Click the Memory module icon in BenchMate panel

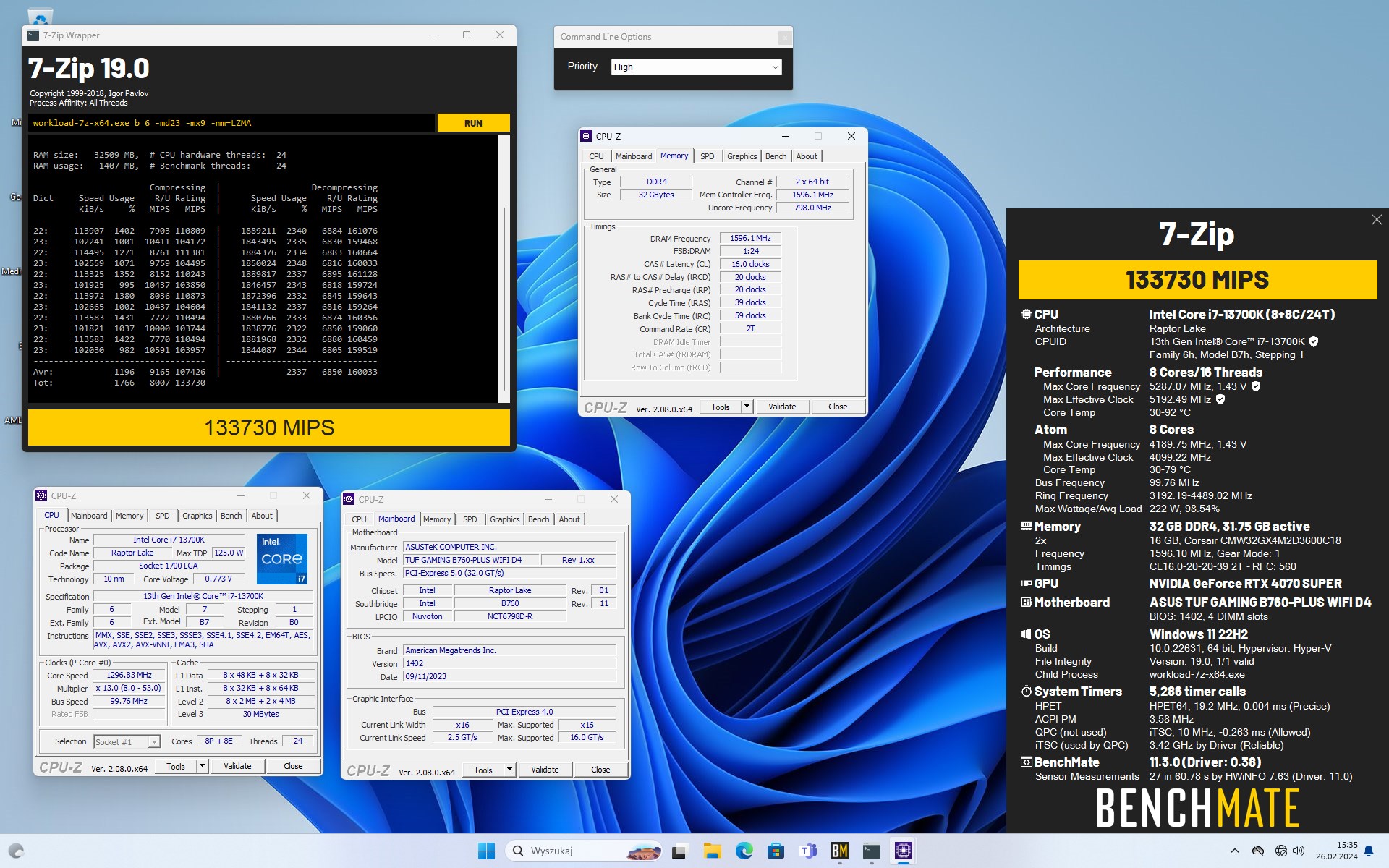tap(1026, 526)
